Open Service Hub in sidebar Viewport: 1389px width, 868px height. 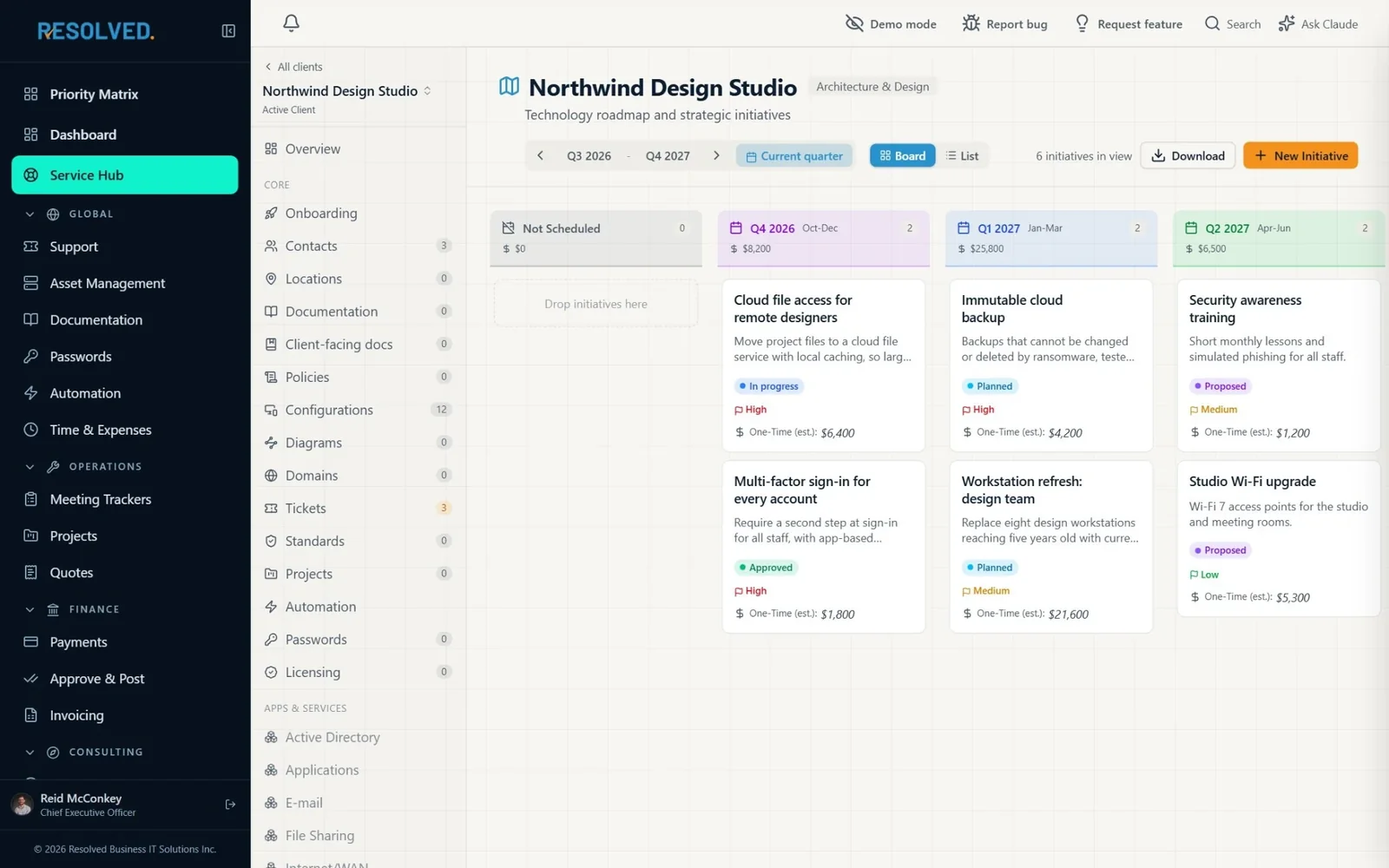[x=125, y=175]
